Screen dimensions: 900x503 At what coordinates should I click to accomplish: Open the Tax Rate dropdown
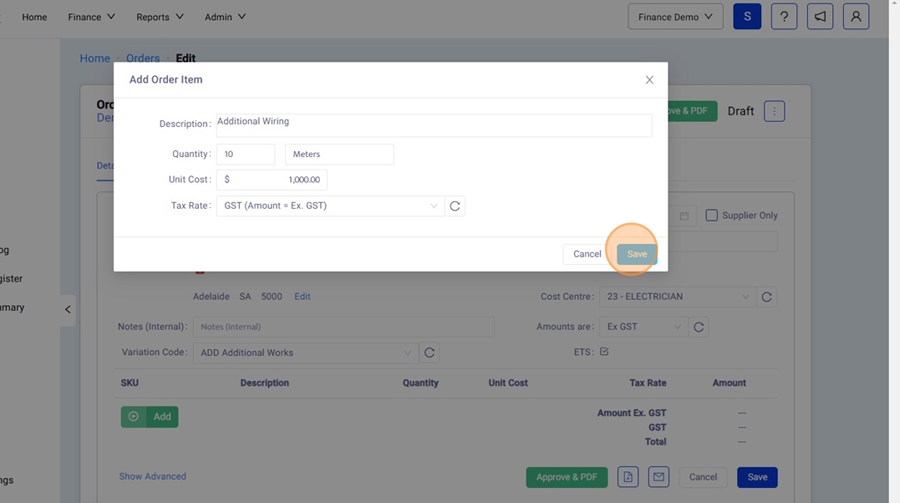coord(330,206)
